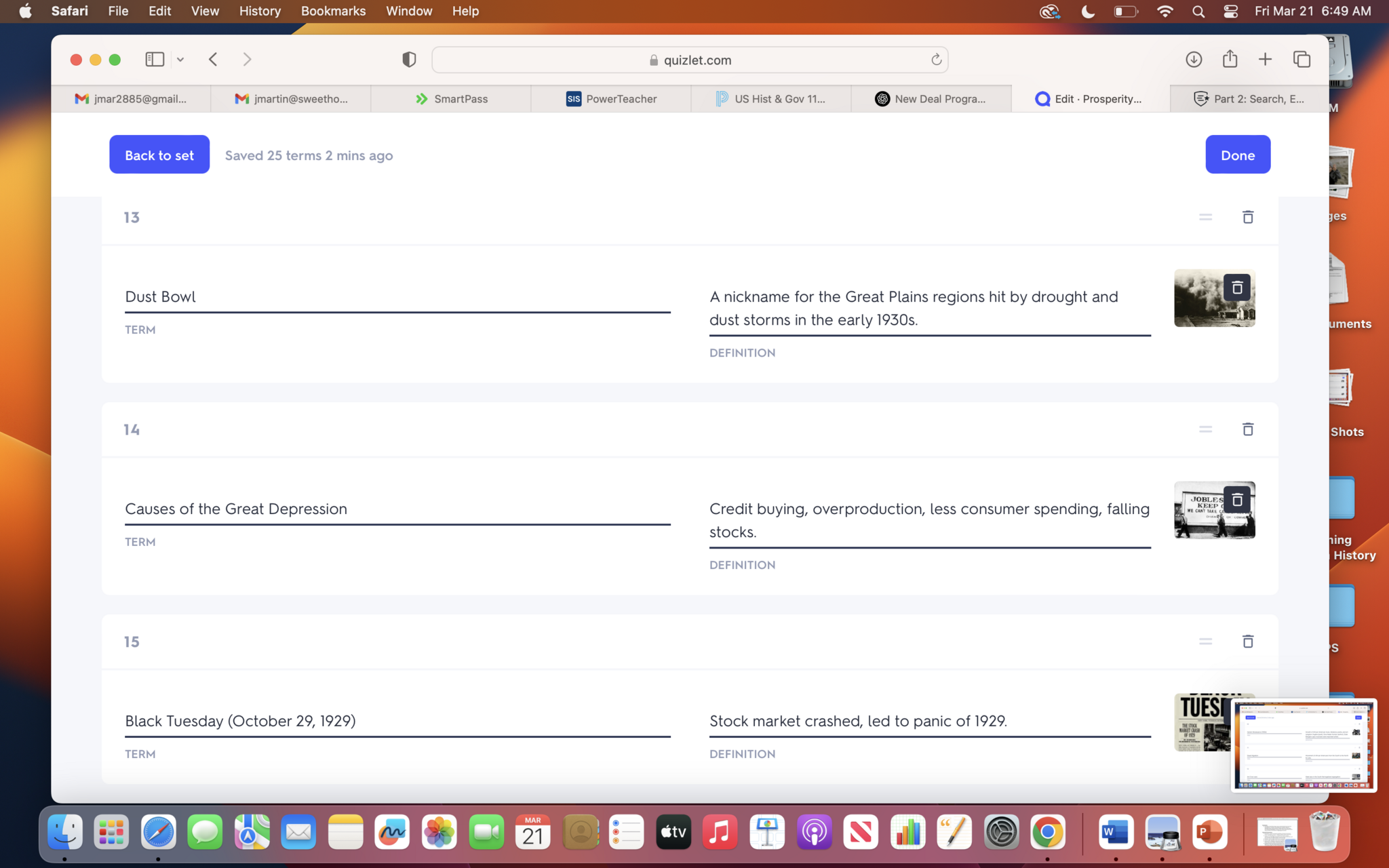1389x868 pixels.
Task: Open the tab overview icon
Action: click(1302, 60)
